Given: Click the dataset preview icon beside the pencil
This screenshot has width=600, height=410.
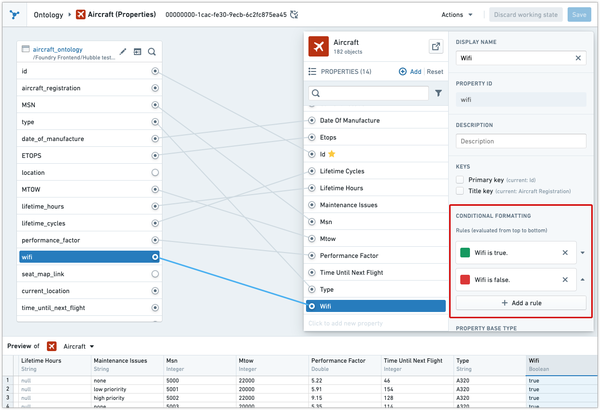Looking at the screenshot, I should (x=137, y=51).
